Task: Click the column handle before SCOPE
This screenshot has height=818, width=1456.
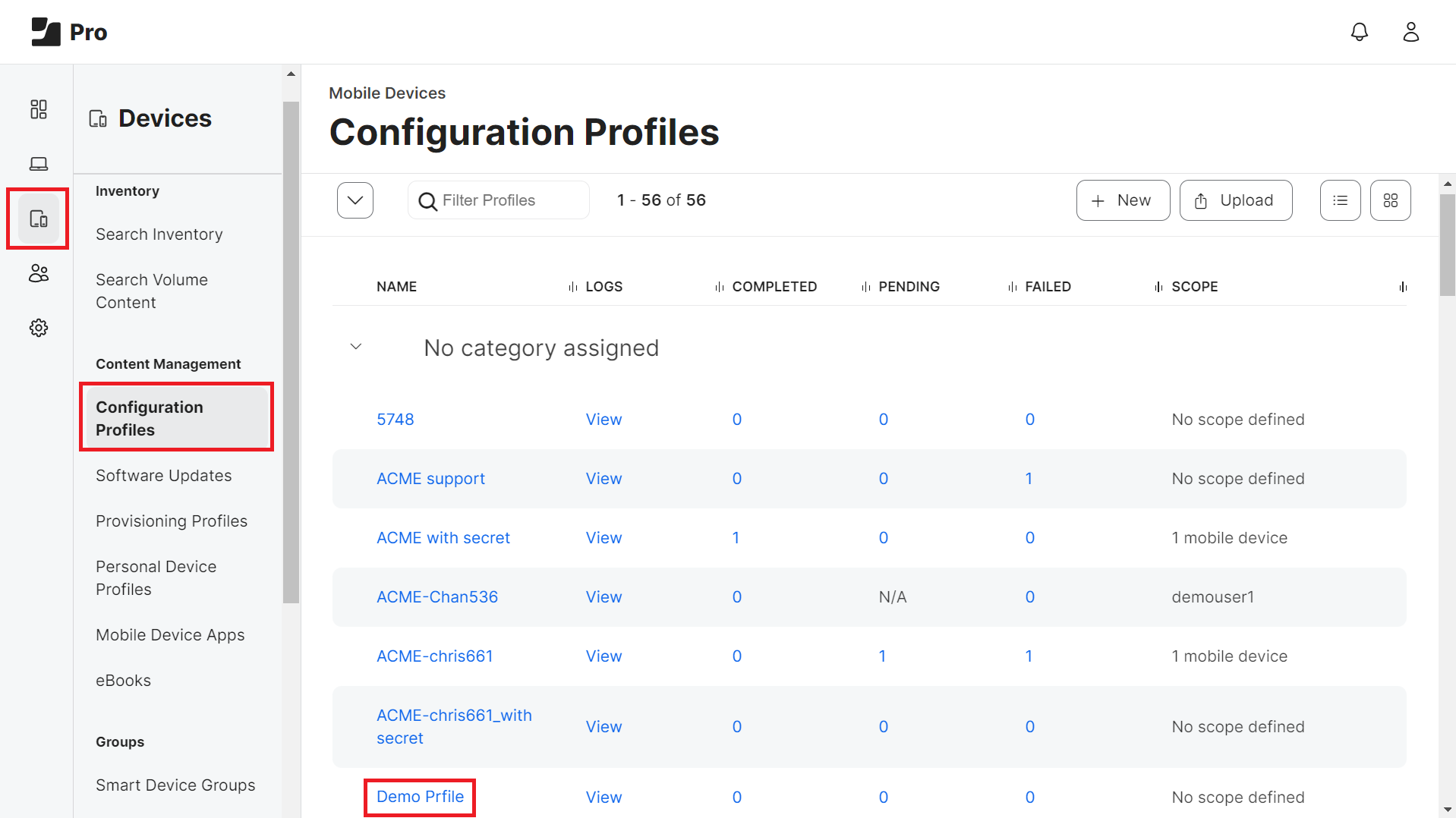Action: coord(1159,287)
